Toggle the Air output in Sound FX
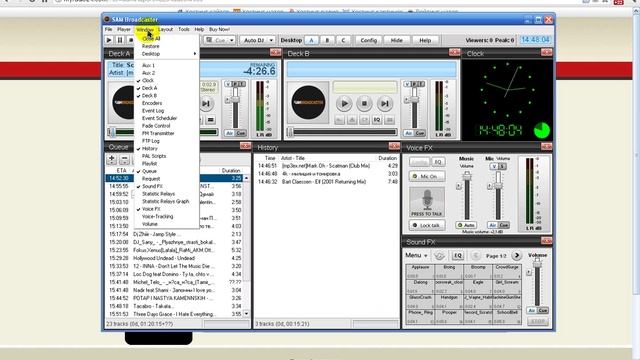The width and height of the screenshot is (640, 360). tap(532, 311)
